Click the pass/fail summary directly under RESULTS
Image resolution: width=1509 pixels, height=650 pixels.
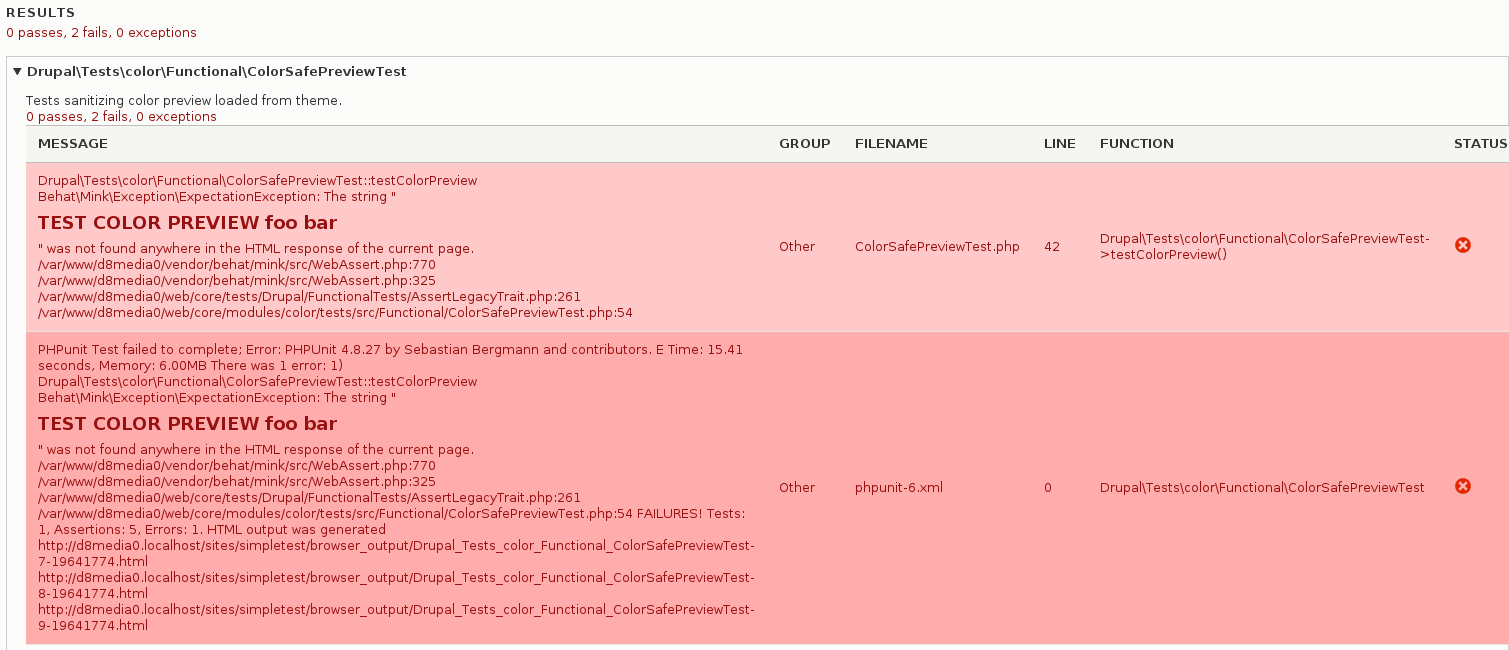pyautogui.click(x=101, y=33)
